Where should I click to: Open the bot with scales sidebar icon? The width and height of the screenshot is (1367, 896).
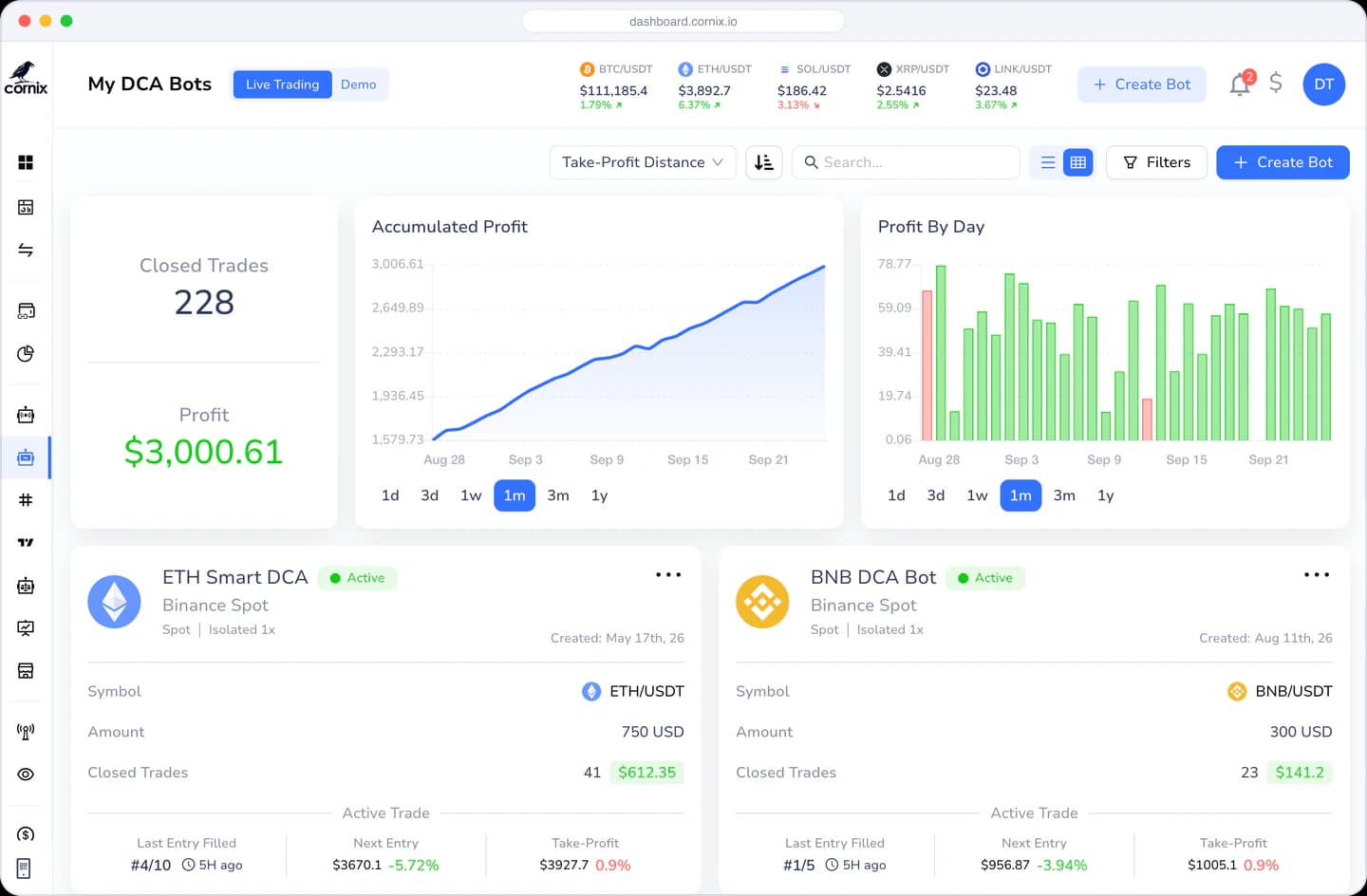coord(26,586)
